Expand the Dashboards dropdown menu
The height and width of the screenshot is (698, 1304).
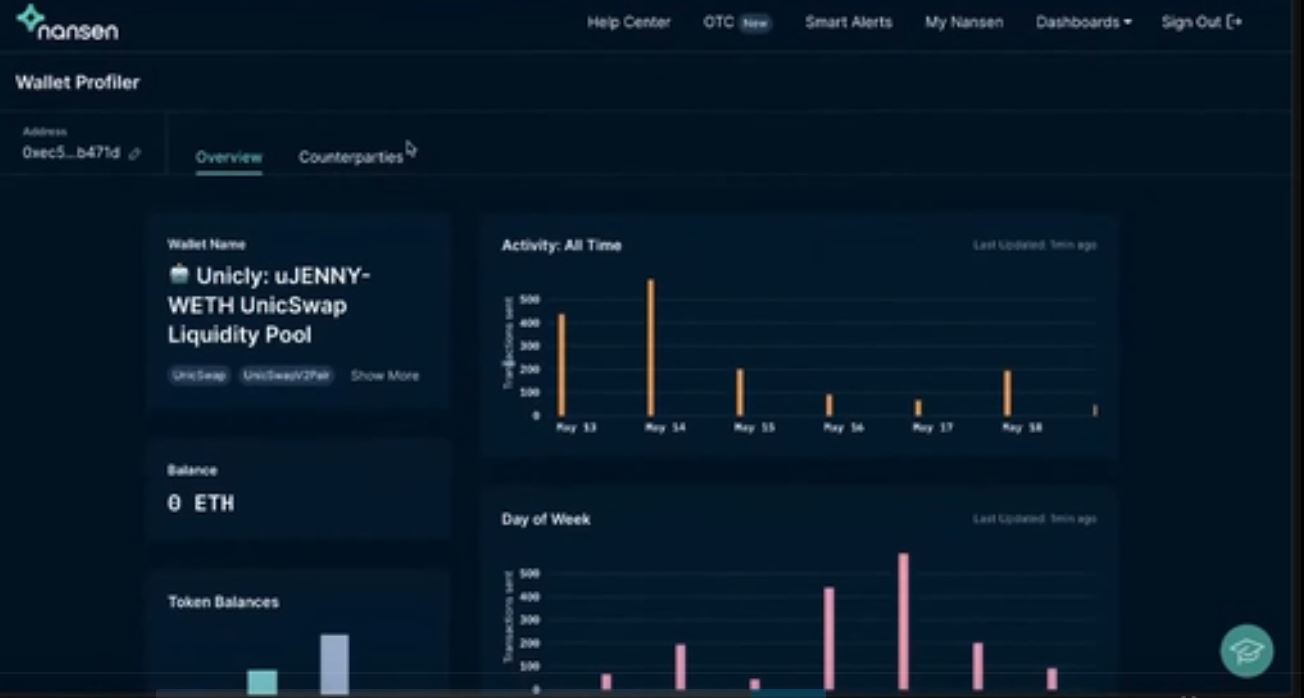pos(1084,22)
